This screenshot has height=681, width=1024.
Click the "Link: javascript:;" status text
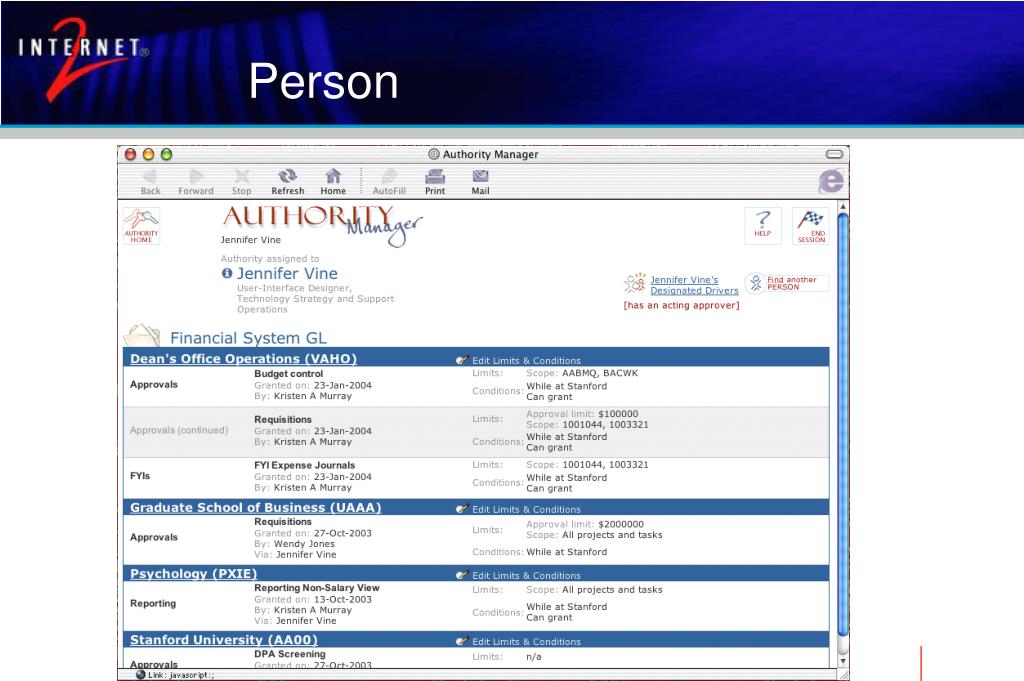pos(181,675)
